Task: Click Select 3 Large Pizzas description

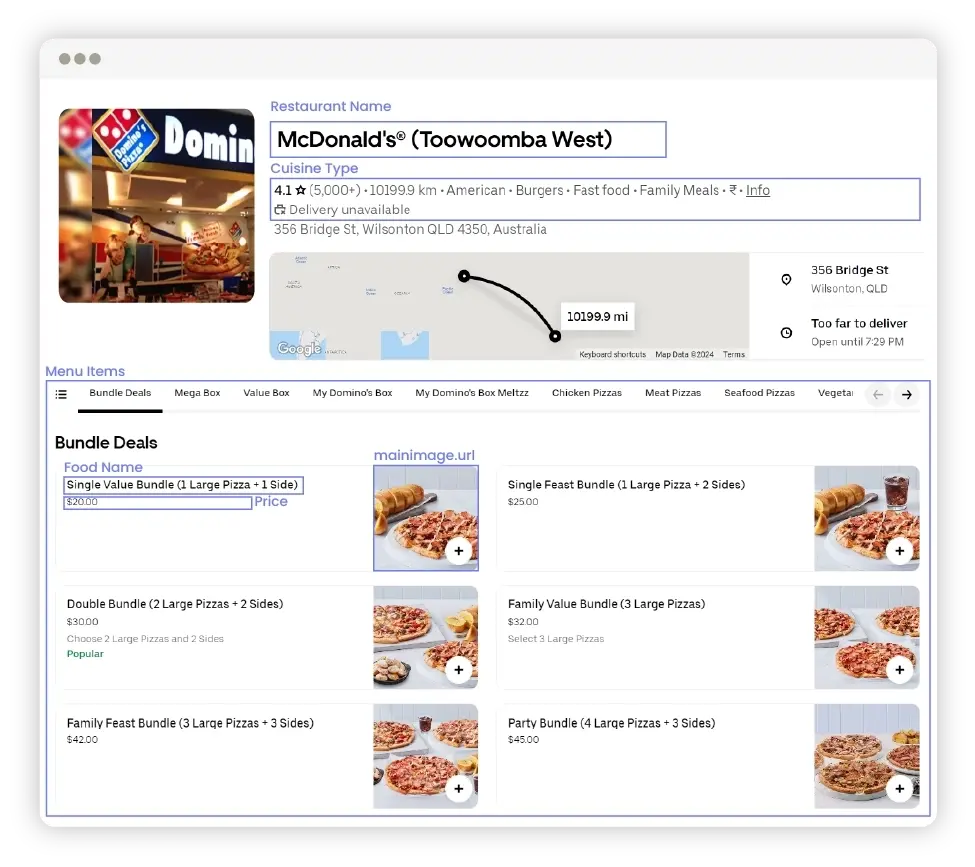Action: (556, 639)
